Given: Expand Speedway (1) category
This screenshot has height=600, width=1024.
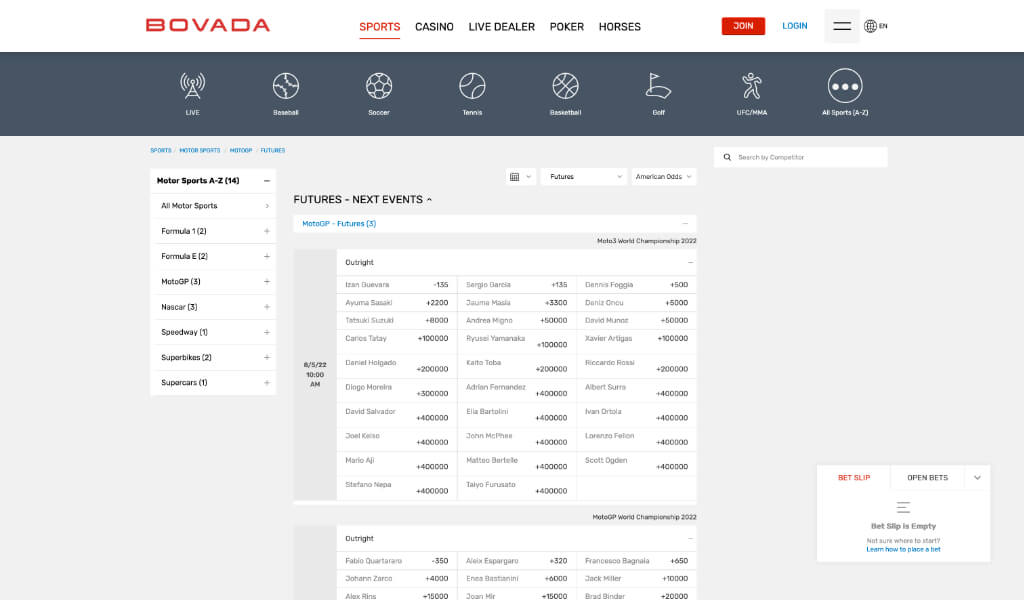Looking at the screenshot, I should [266, 332].
